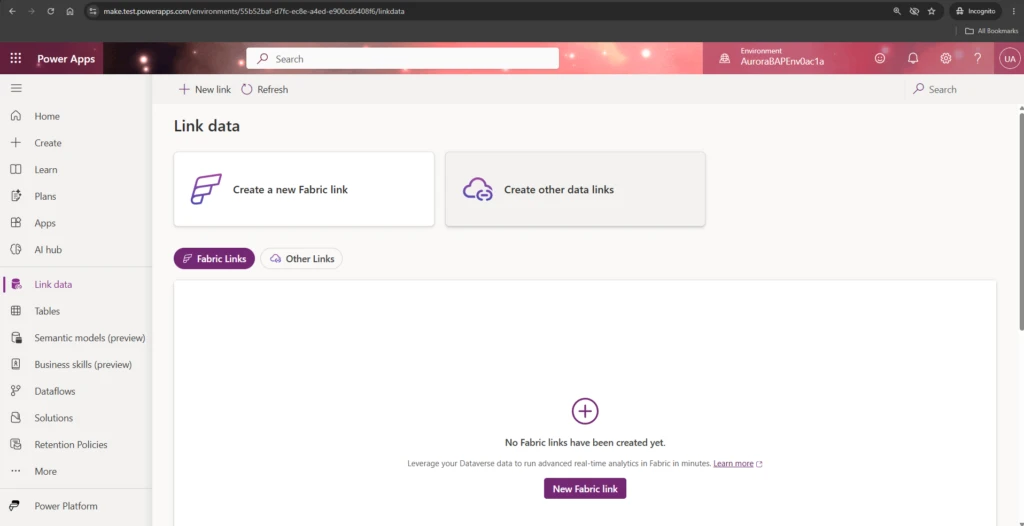This screenshot has height=526, width=1024.
Task: Click the environment picker icon
Action: (724, 59)
